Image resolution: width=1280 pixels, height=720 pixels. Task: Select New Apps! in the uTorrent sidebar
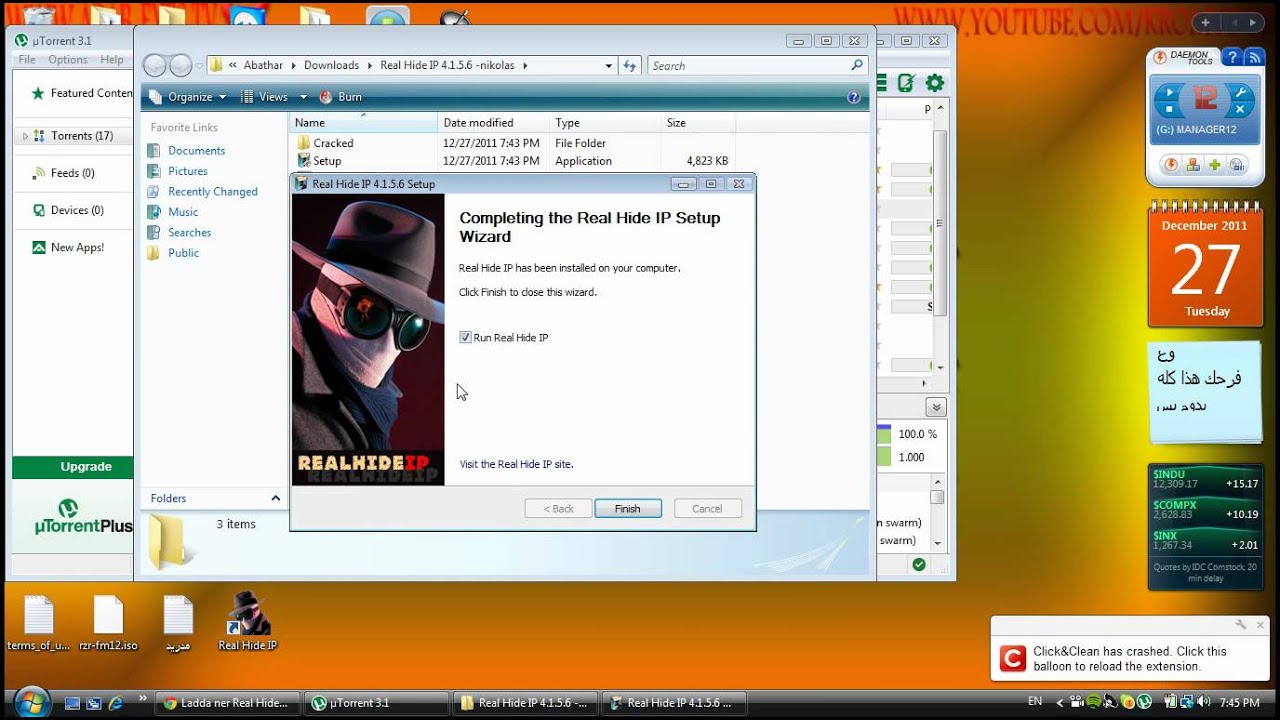67,247
